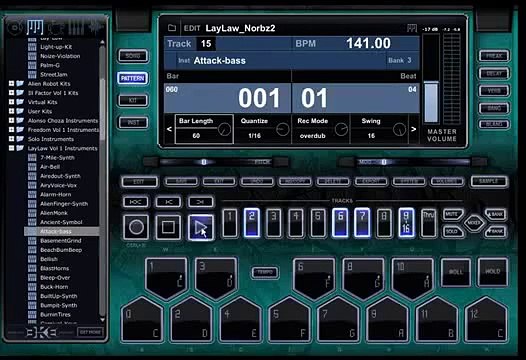
Task: Expand the Ill Factor Vol 1 Kits folder
Action: pyautogui.click(x=11, y=93)
